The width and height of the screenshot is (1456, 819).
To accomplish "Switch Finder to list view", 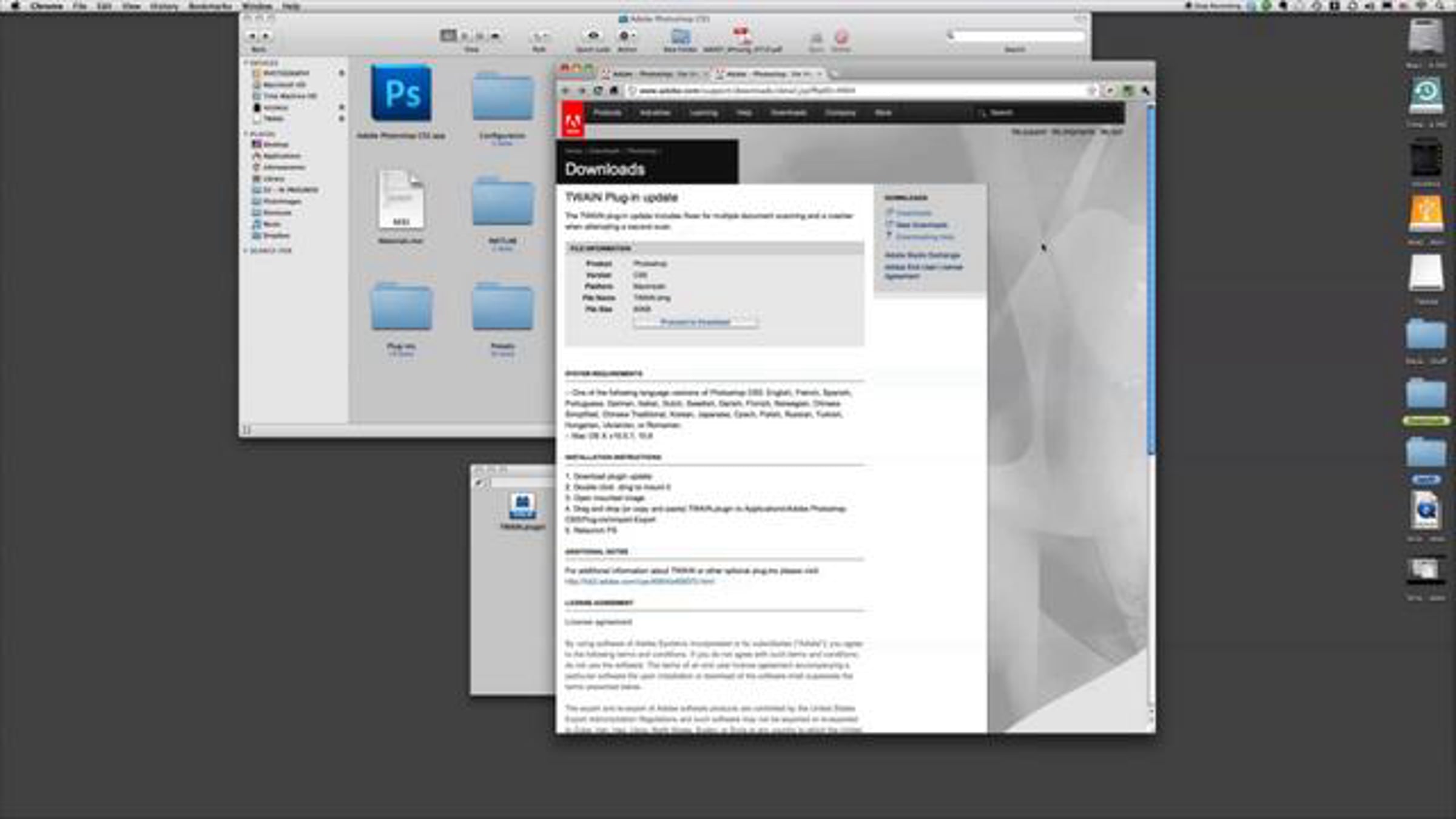I will [x=465, y=36].
